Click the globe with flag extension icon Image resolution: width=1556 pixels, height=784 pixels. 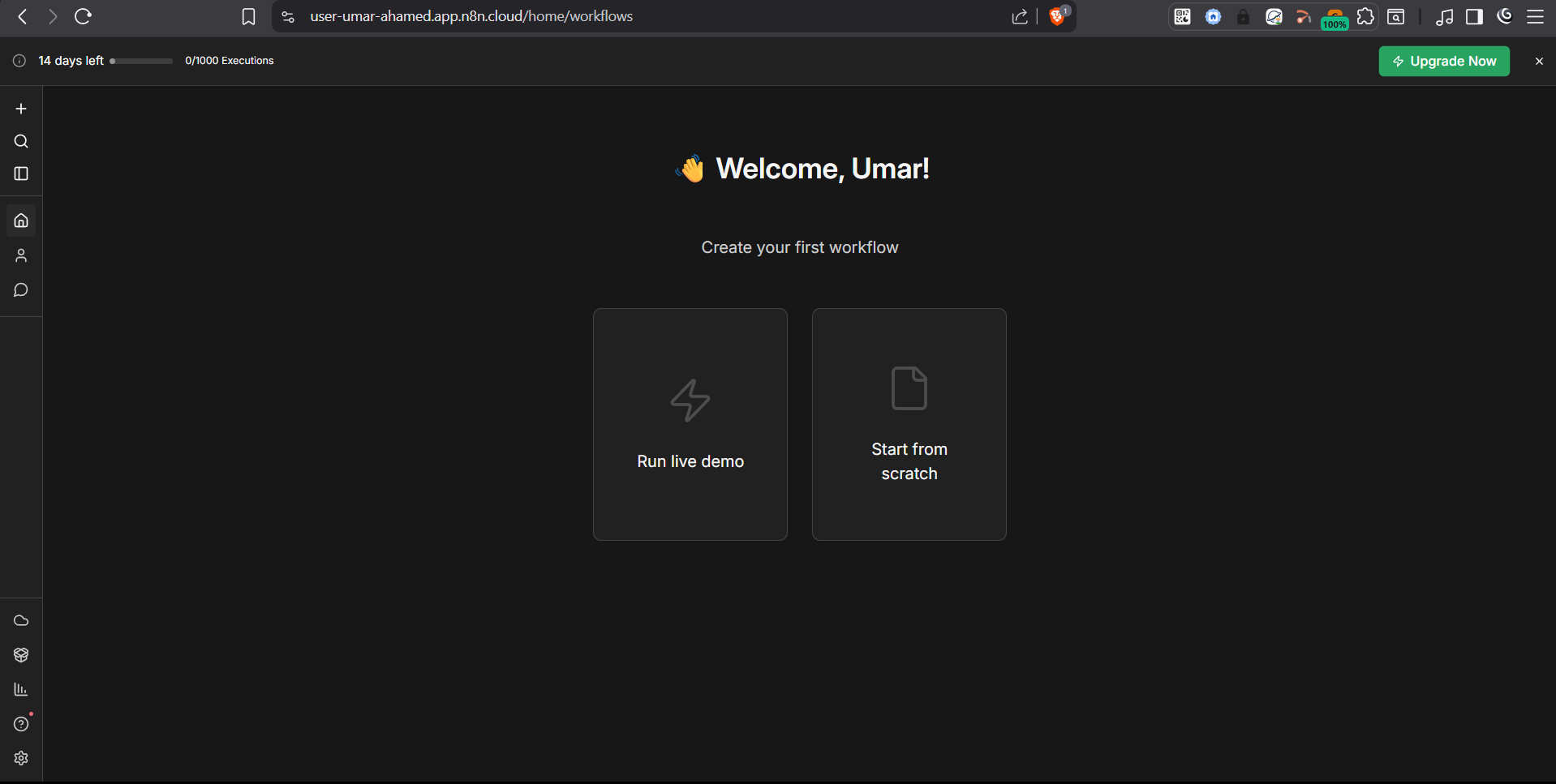1274,16
